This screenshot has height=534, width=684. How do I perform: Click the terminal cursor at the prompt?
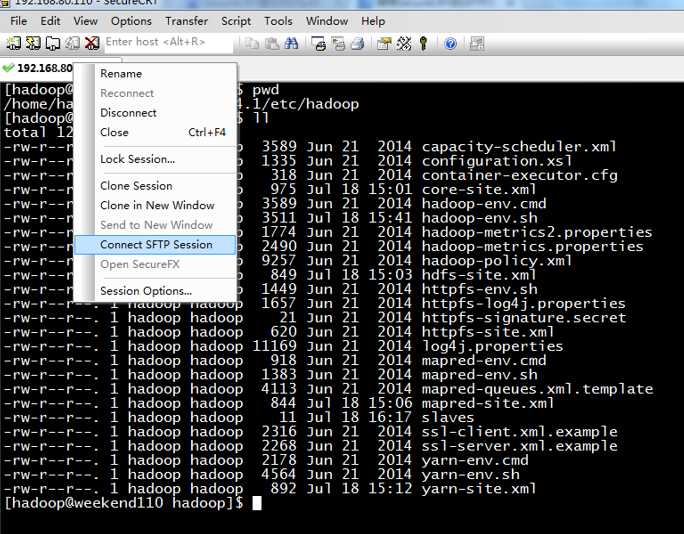click(x=257, y=503)
